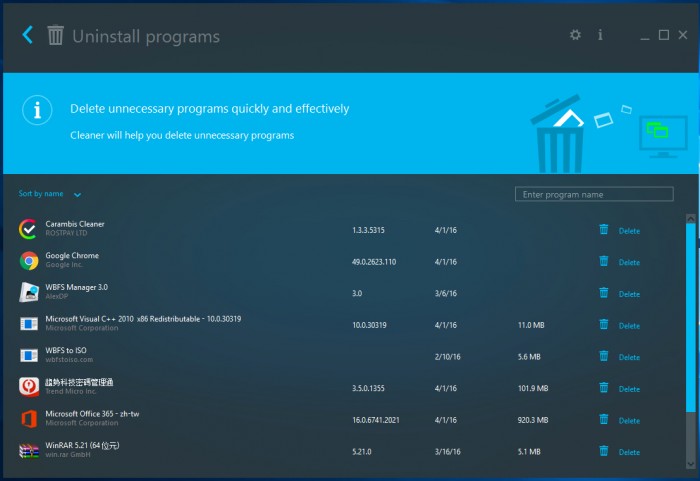
Task: Click the Carambis Cleaner program icon
Action: click(29, 229)
